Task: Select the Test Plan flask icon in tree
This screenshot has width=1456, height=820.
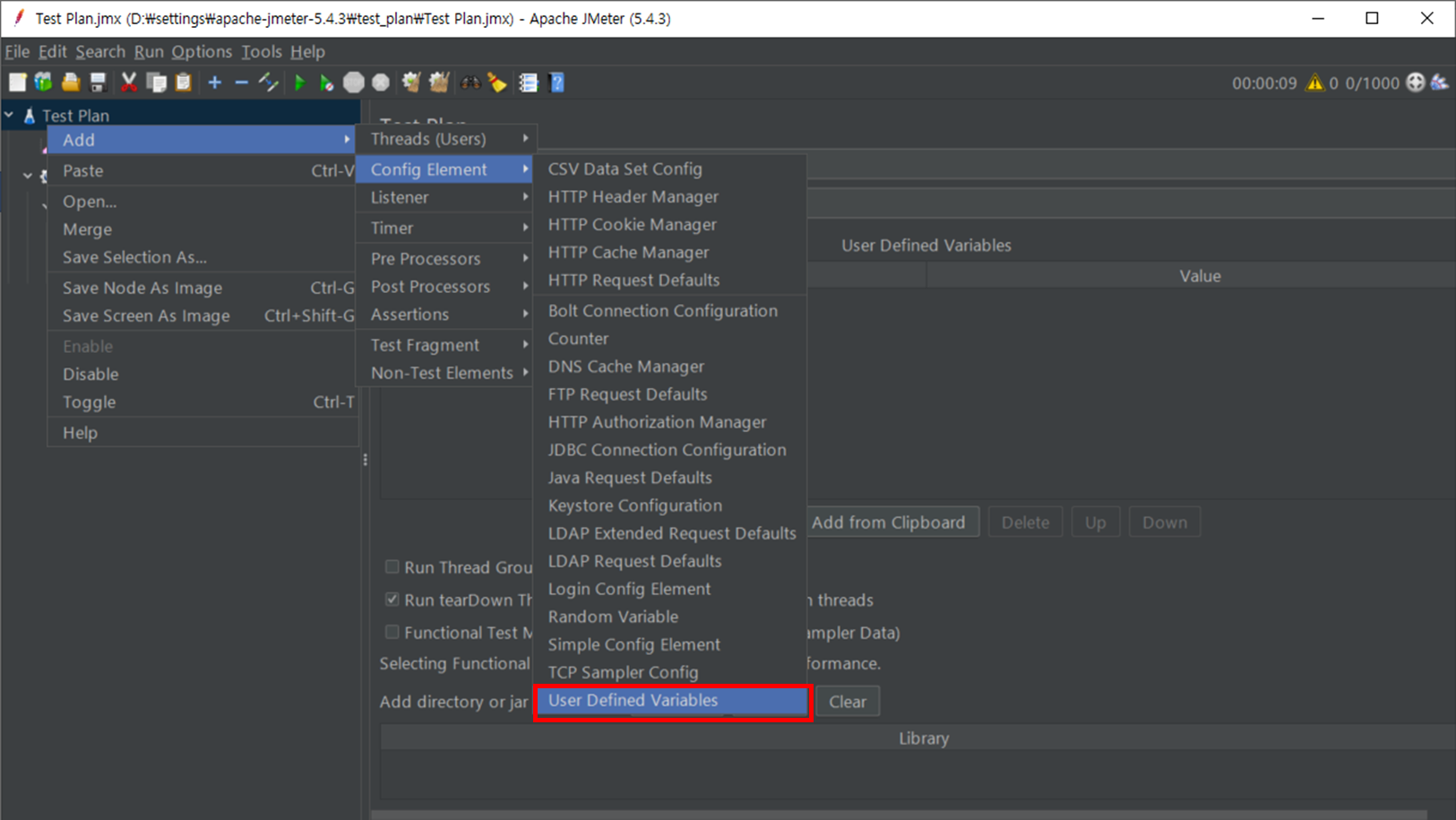Action: 29,116
